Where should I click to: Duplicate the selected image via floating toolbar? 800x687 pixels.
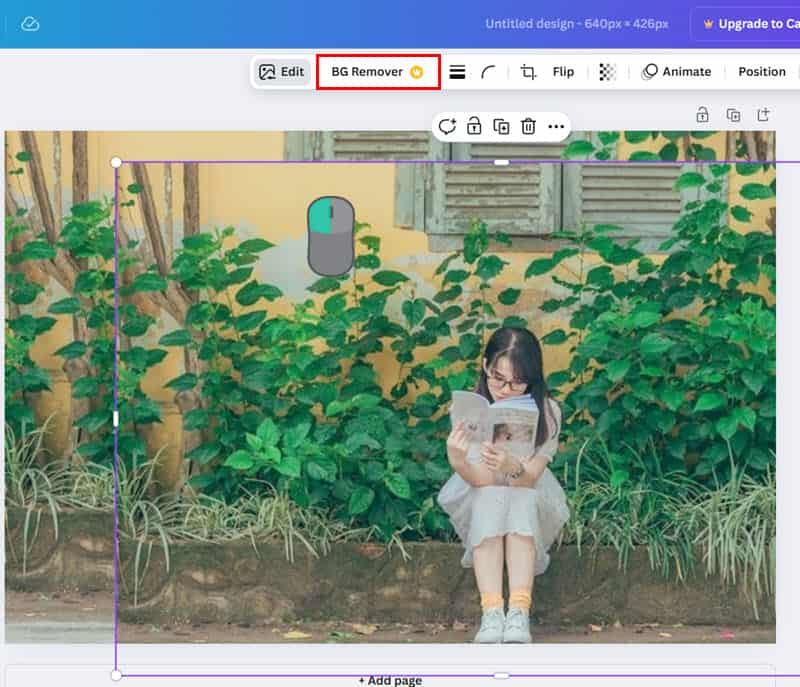(501, 126)
